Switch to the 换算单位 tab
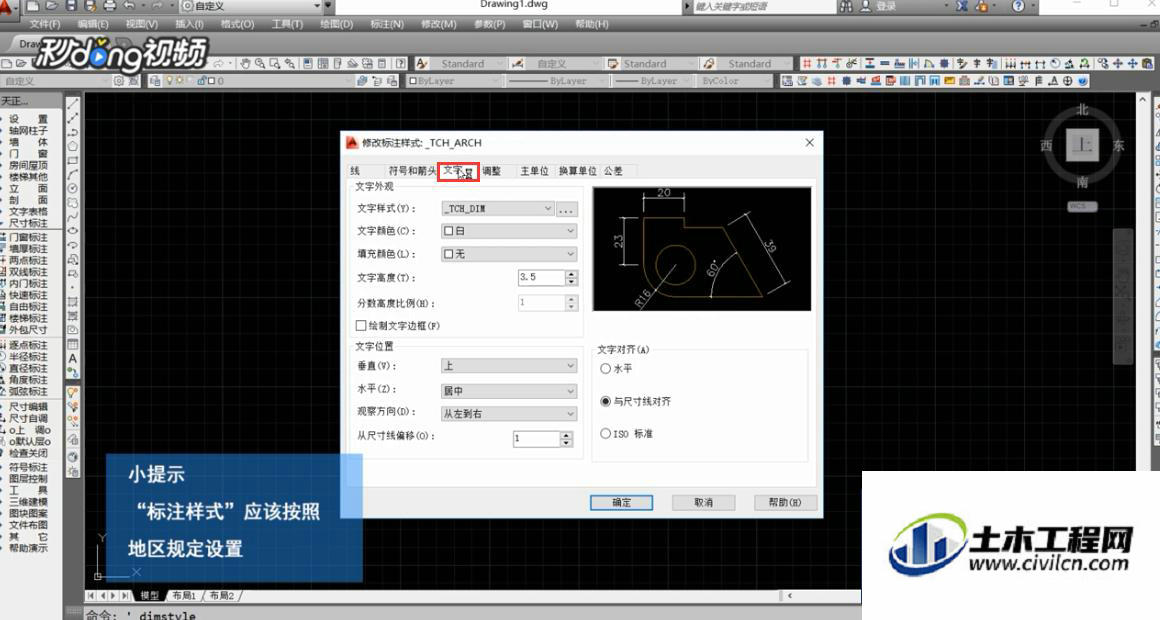 577,171
